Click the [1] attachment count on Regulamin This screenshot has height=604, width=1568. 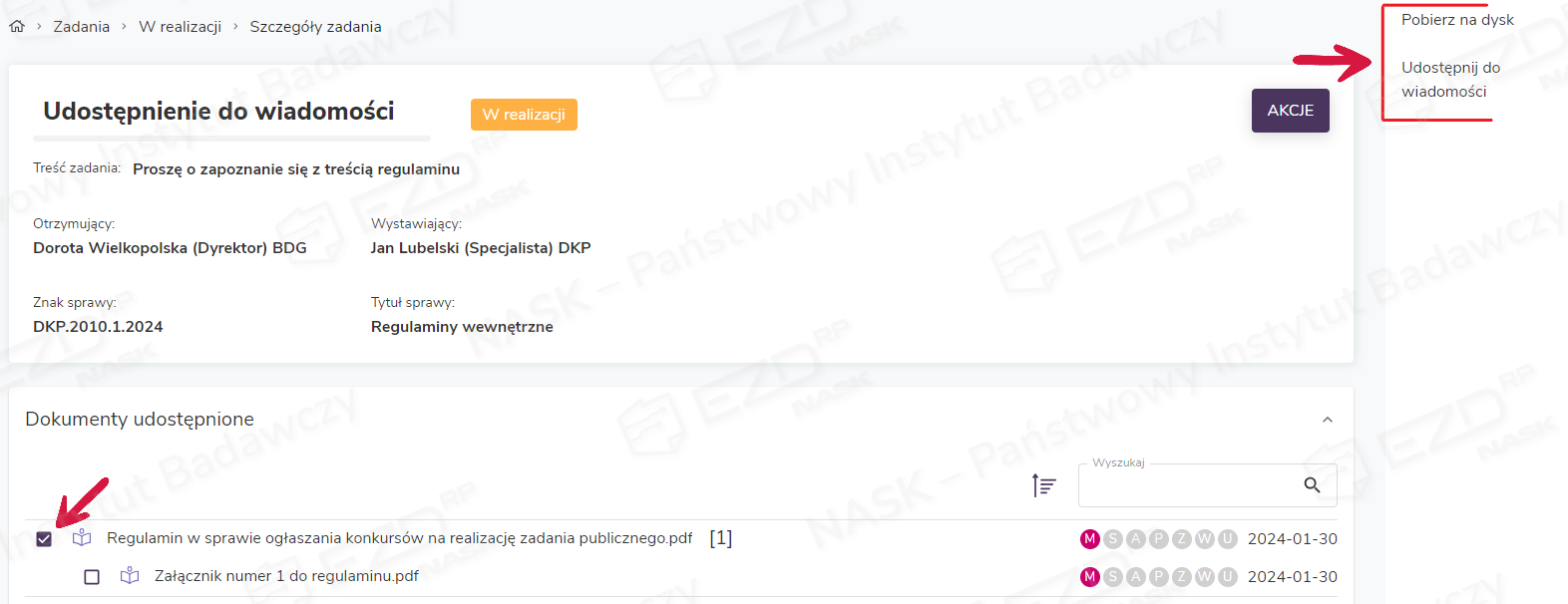click(720, 538)
